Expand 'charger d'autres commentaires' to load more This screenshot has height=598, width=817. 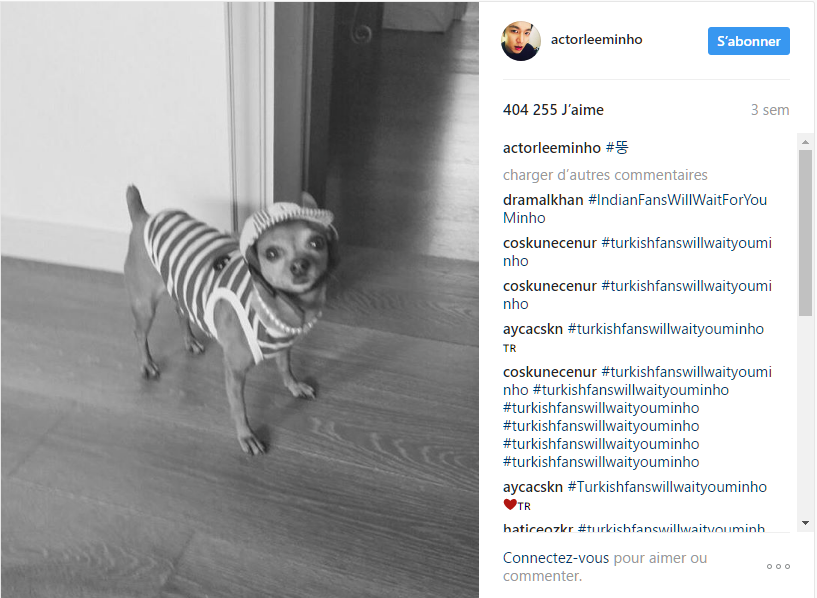pyautogui.click(x=605, y=175)
